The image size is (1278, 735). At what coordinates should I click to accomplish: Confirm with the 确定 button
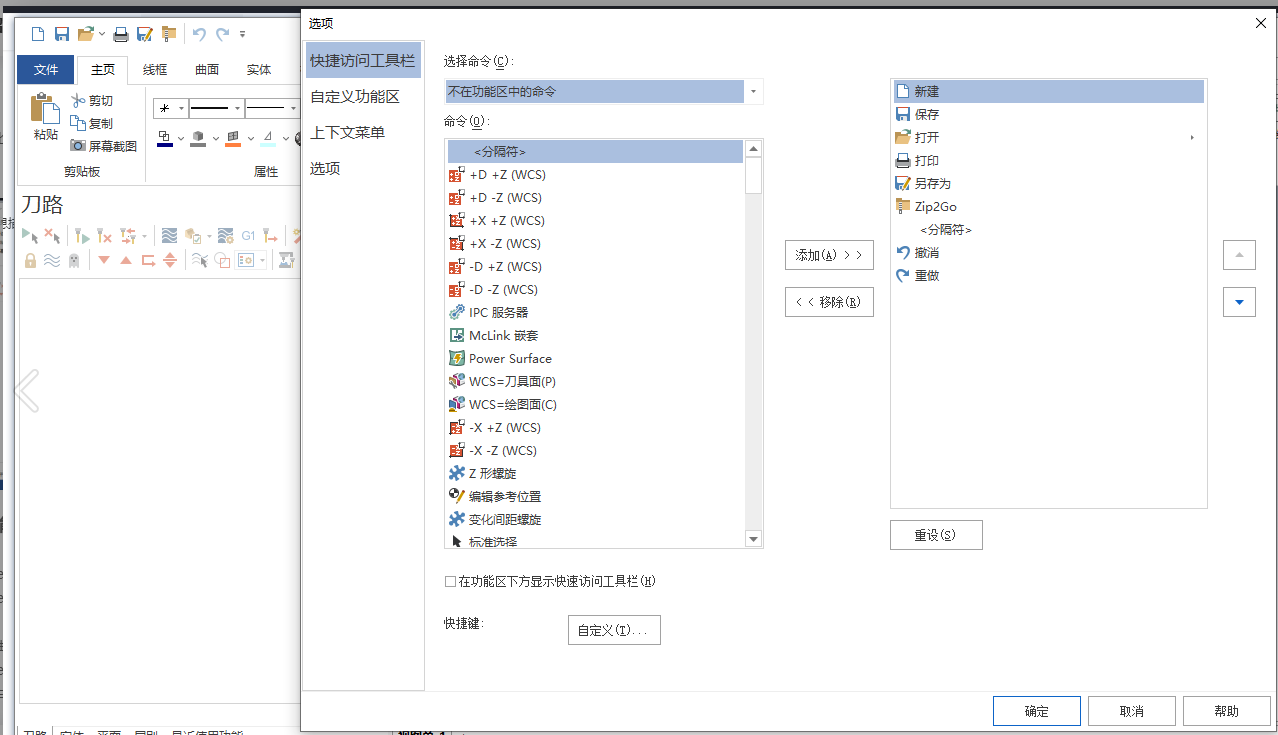pos(1037,711)
